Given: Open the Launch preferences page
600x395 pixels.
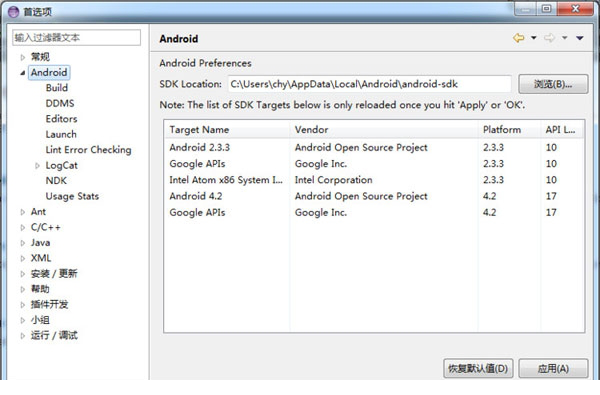Looking at the screenshot, I should pyautogui.click(x=61, y=134).
